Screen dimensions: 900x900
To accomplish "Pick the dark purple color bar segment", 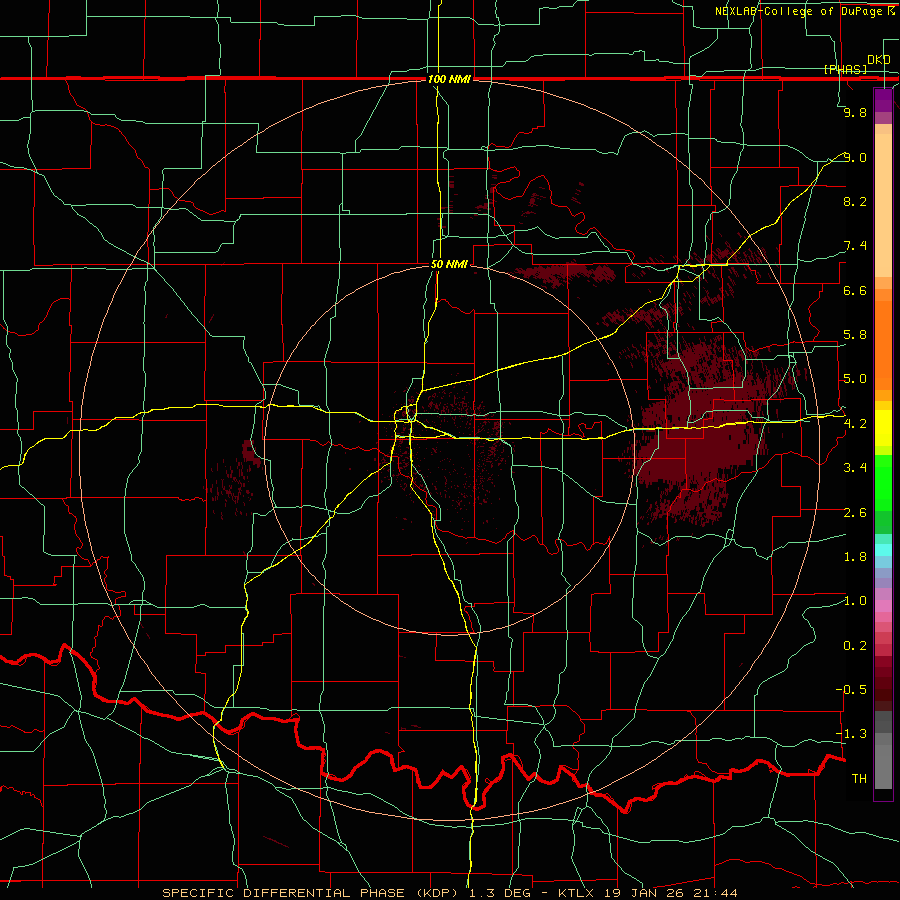I will (x=883, y=100).
